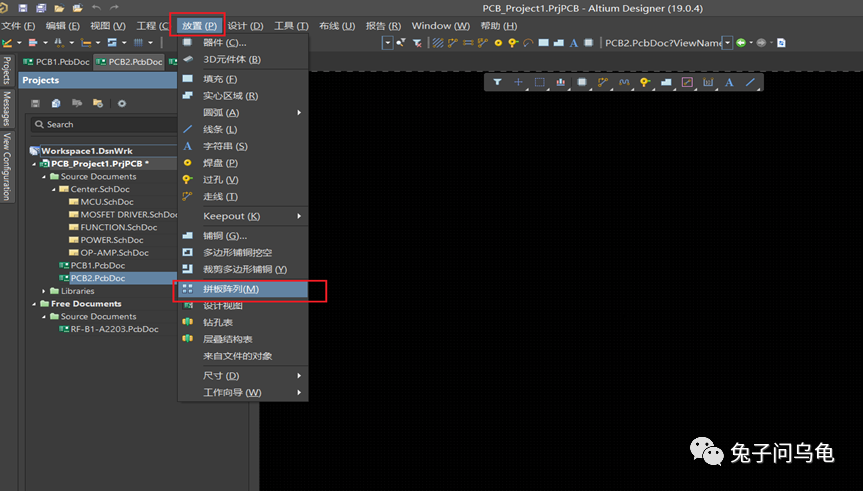Click the Save All icon in title bar
Viewport: 863px width, 491px height.
41,8
